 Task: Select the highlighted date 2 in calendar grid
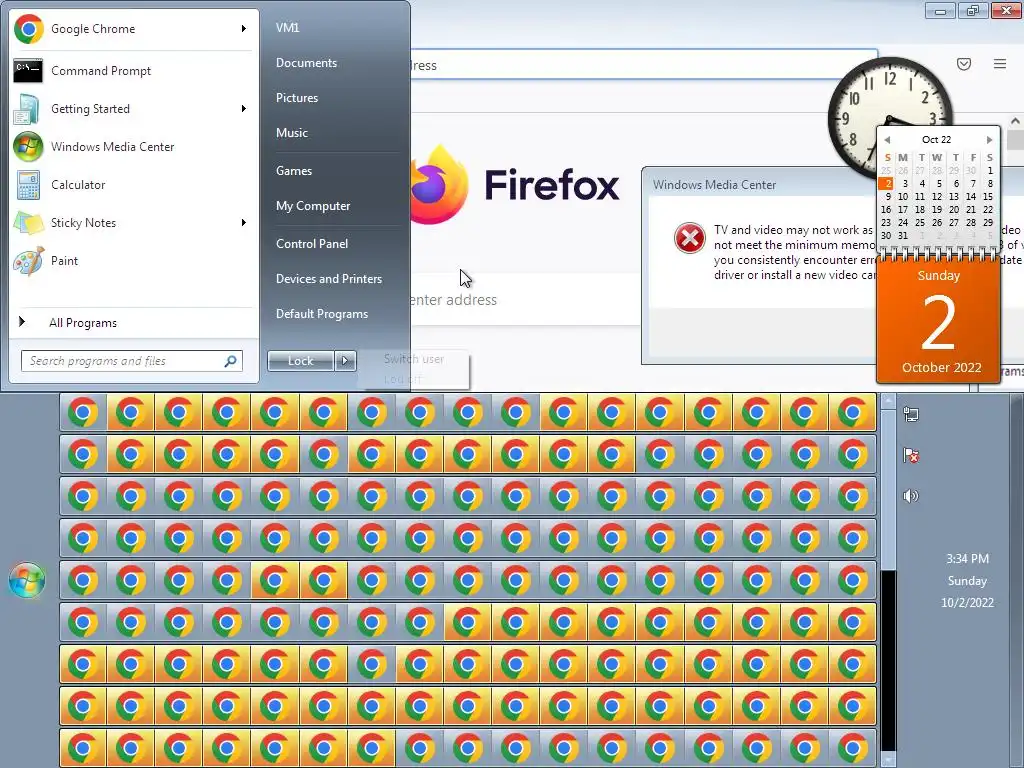pos(886,184)
